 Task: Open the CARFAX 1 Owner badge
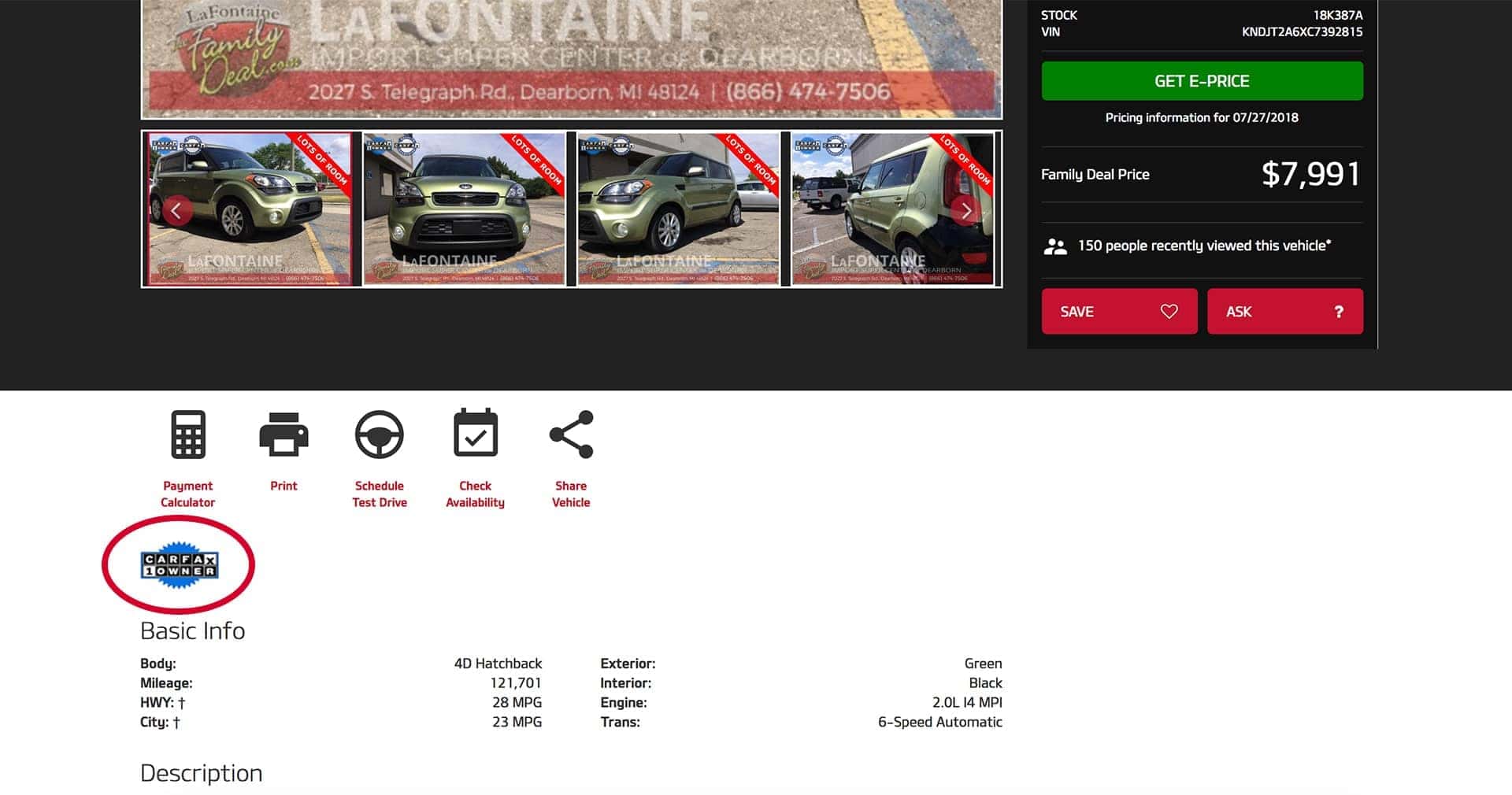(180, 564)
